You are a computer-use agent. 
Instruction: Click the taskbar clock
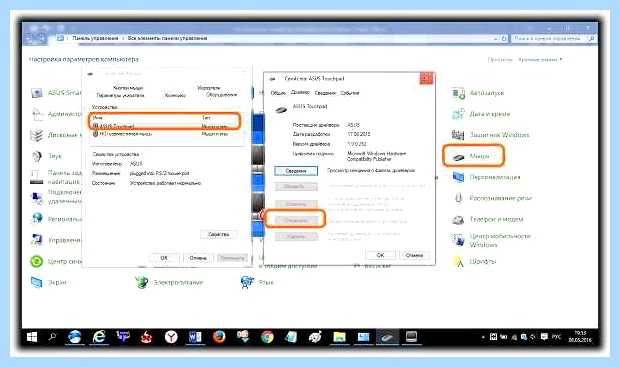pos(580,337)
